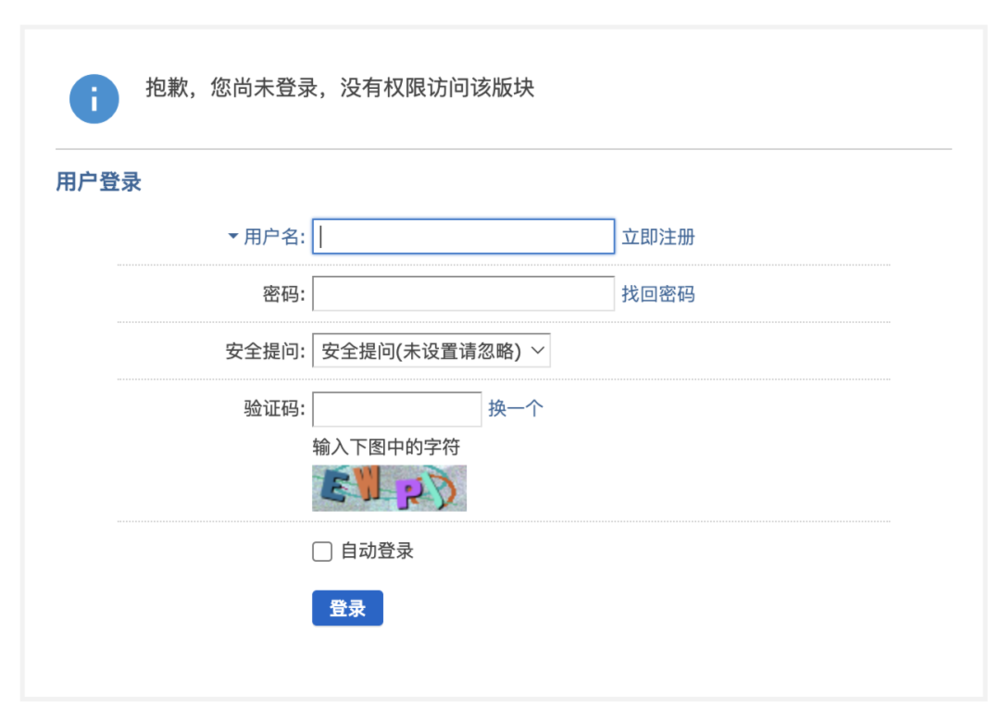Open the 找回密码 link
The width and height of the screenshot is (1000, 720).
[x=658, y=294]
